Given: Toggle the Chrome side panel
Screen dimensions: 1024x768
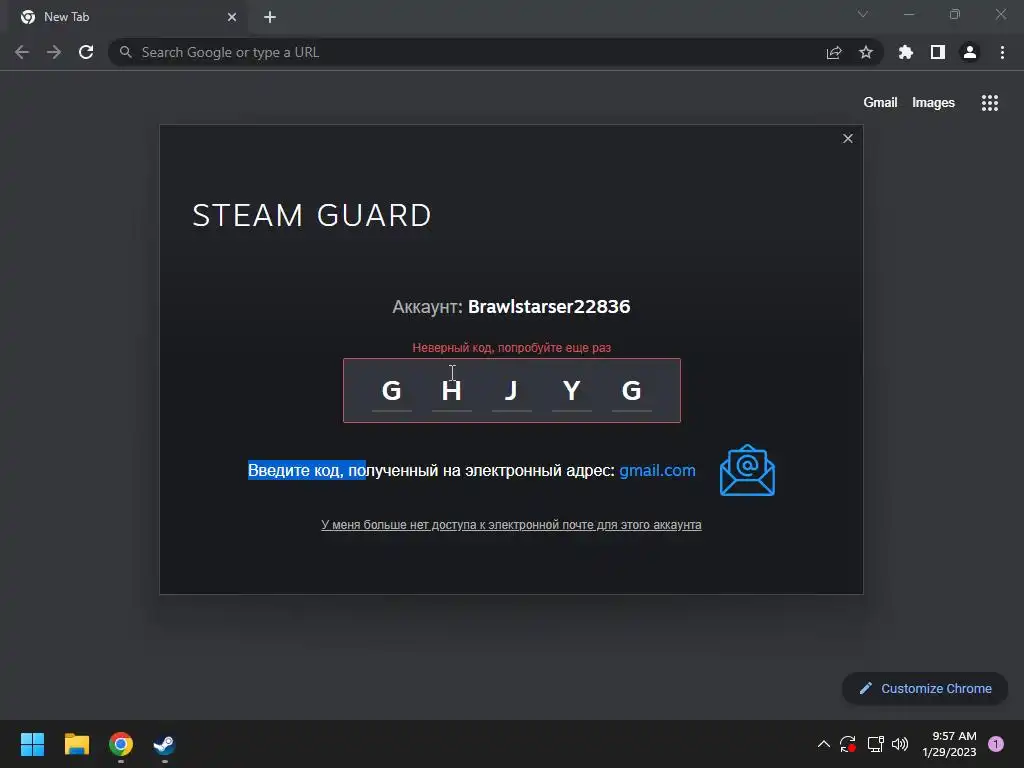Looking at the screenshot, I should pyautogui.click(x=938, y=52).
